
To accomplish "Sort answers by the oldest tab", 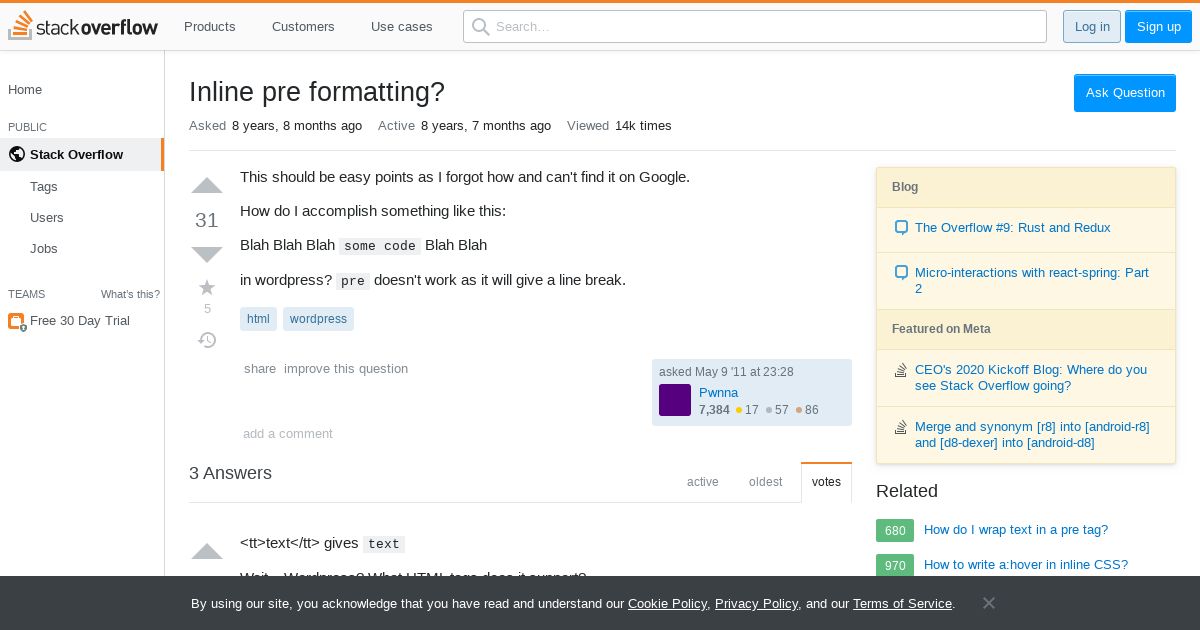I will pos(765,482).
